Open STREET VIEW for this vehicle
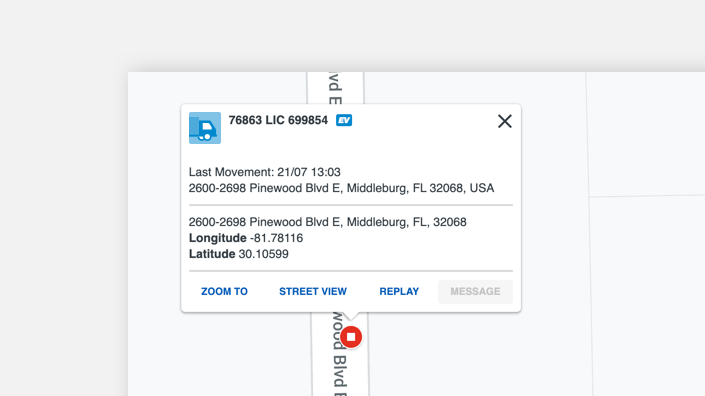 point(313,292)
